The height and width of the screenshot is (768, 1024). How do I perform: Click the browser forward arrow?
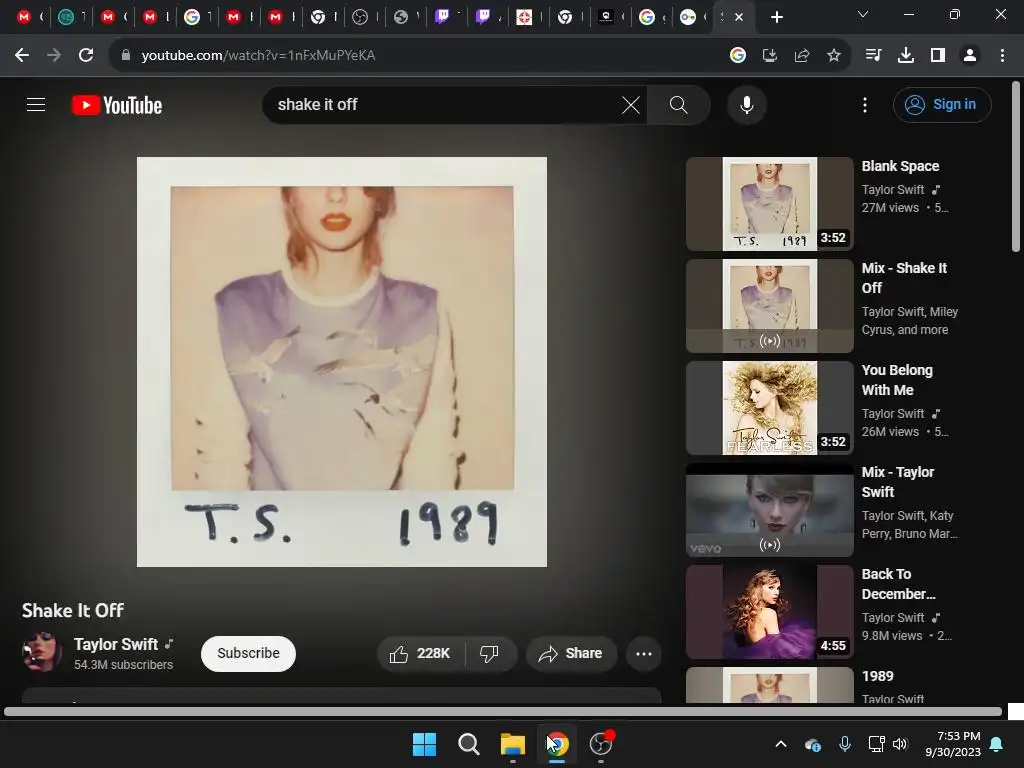(54, 56)
